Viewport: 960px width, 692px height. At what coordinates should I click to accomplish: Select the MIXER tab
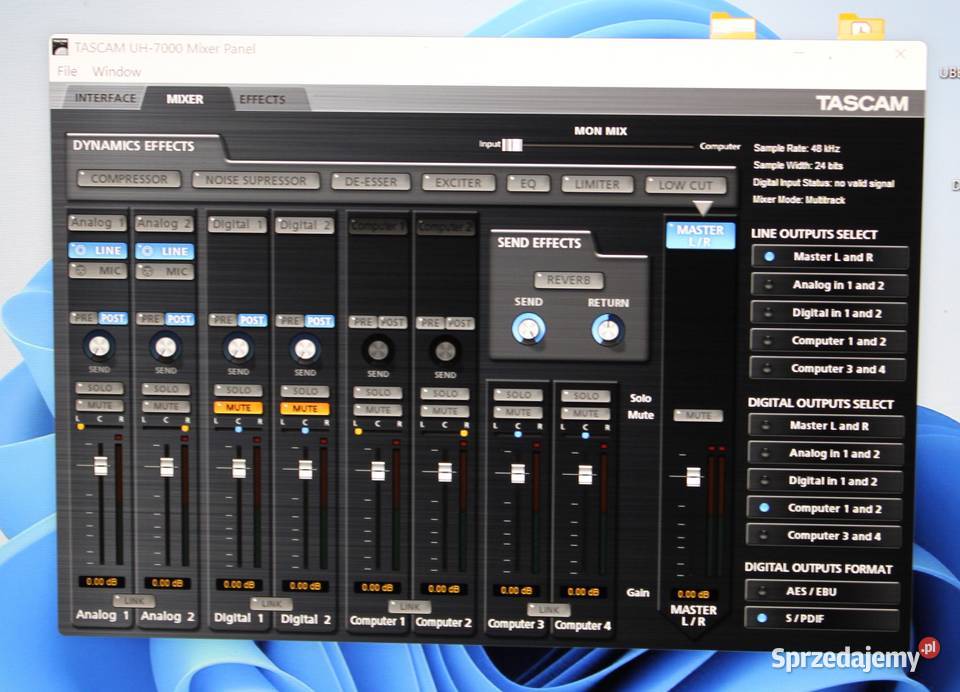click(185, 99)
